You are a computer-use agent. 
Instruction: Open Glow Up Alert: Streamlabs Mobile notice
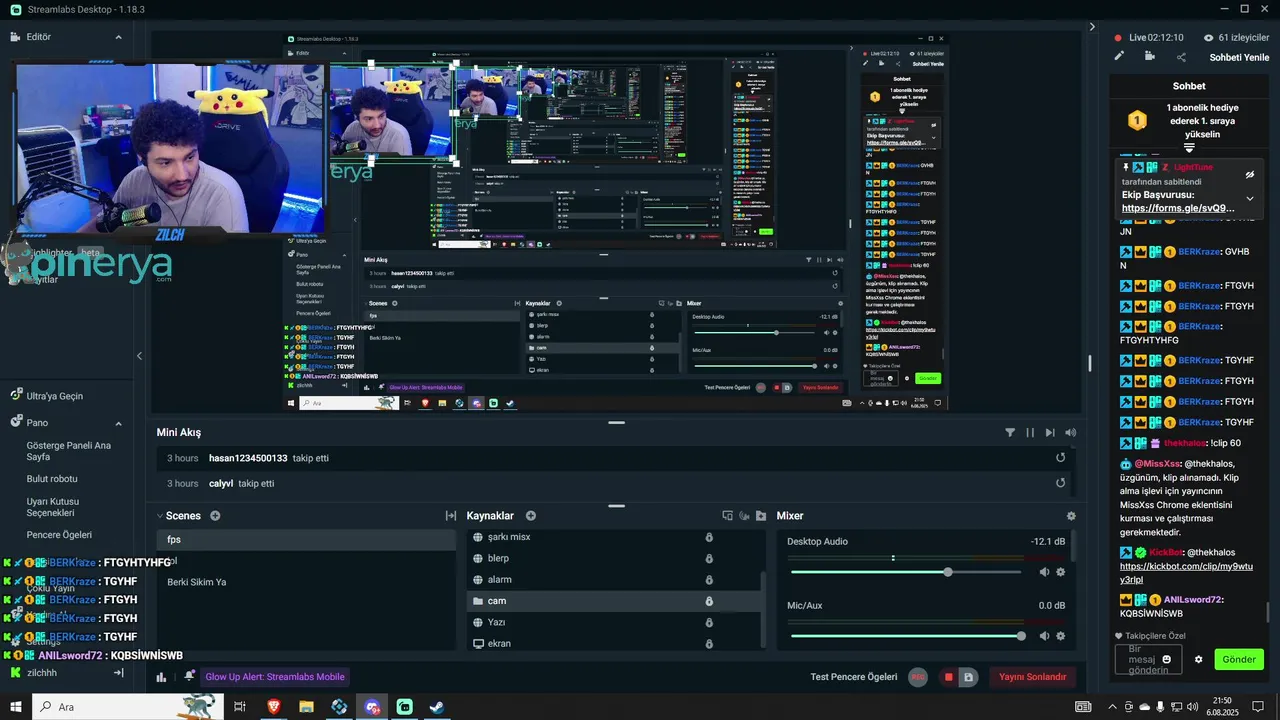coord(275,677)
